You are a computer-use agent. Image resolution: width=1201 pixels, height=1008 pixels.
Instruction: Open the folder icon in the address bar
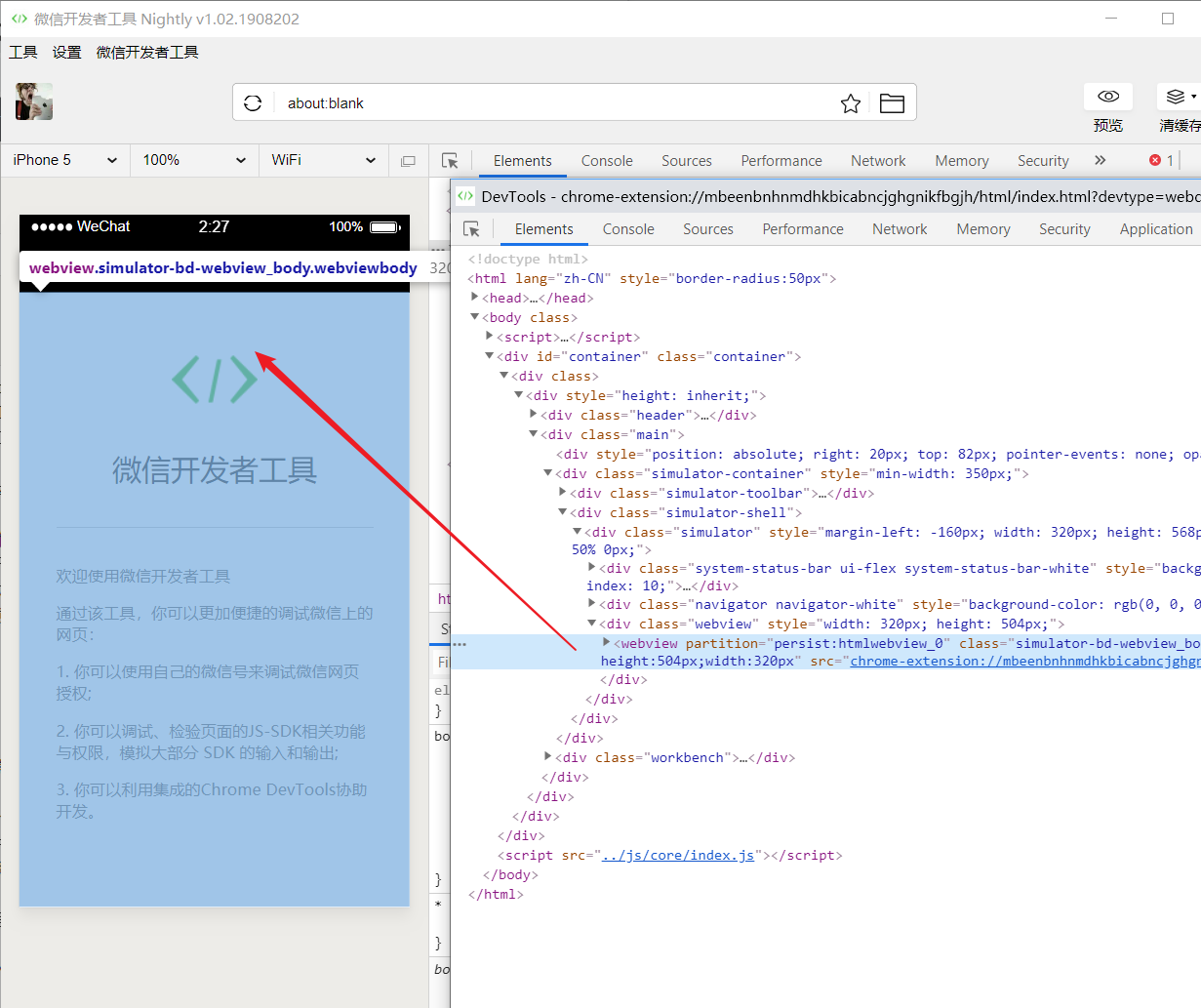[x=892, y=103]
